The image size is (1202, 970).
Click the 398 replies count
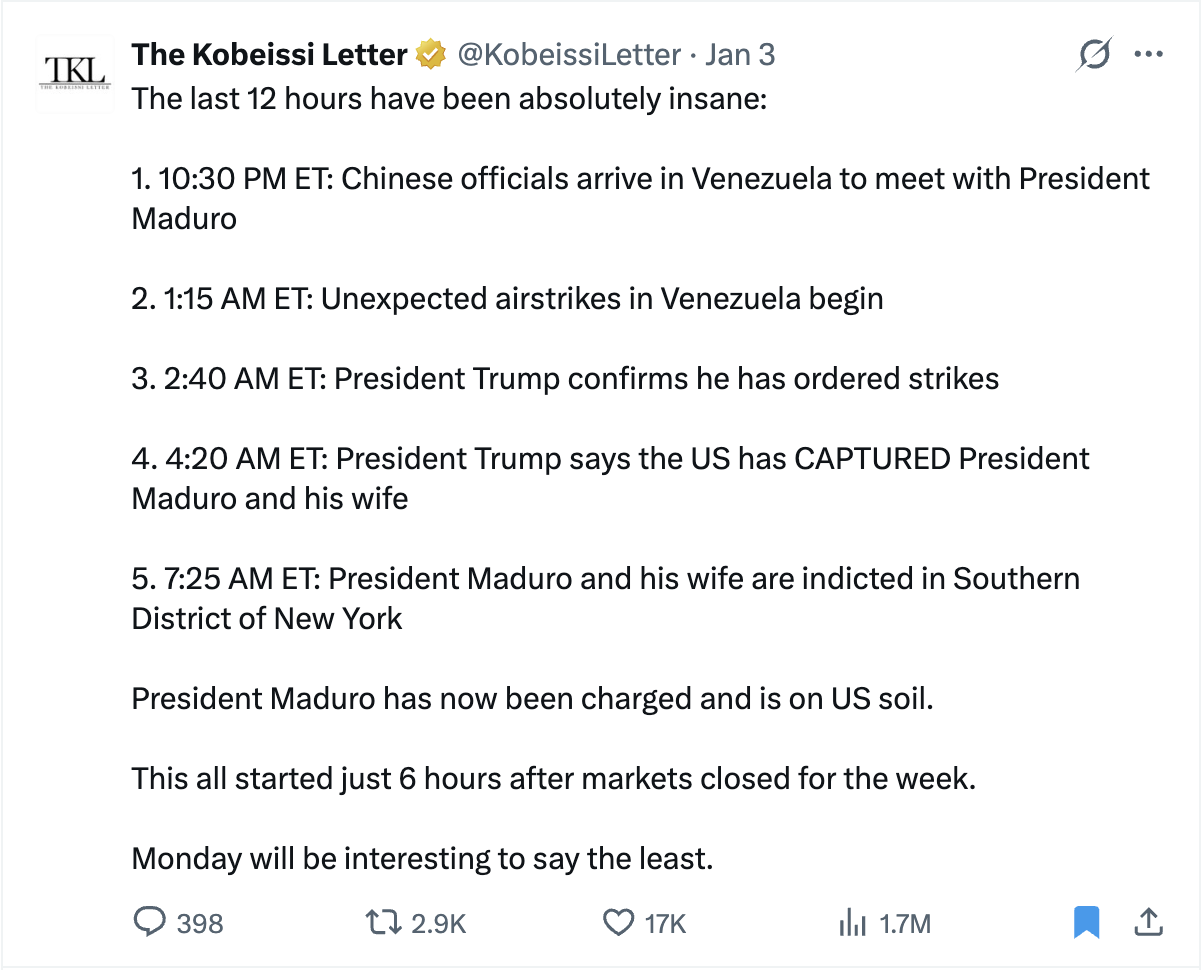coord(200,923)
